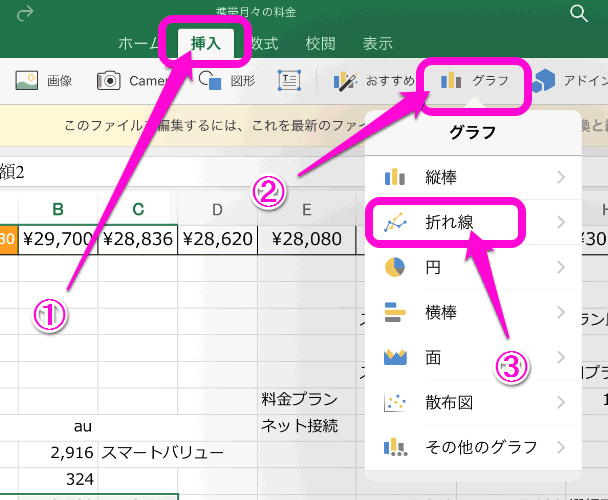Expand the 折れ線 line chart submenu

pyautogui.click(x=472, y=222)
